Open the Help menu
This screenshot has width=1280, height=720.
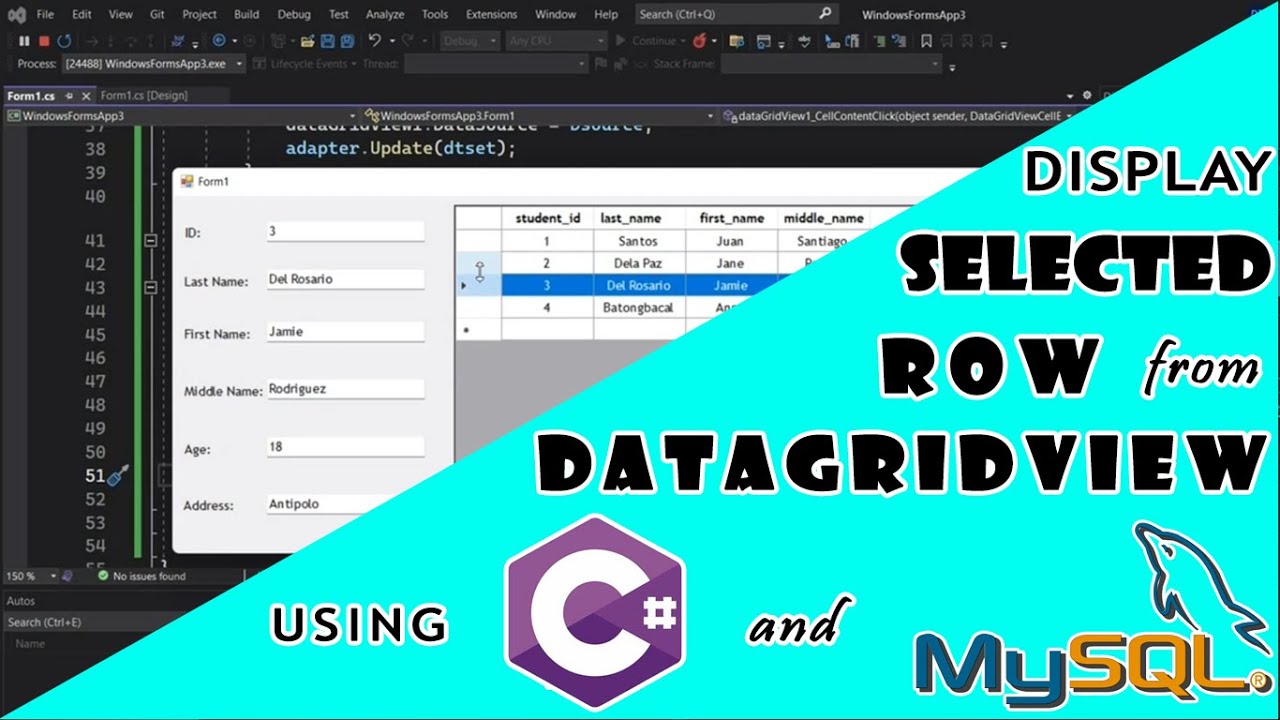(x=606, y=14)
